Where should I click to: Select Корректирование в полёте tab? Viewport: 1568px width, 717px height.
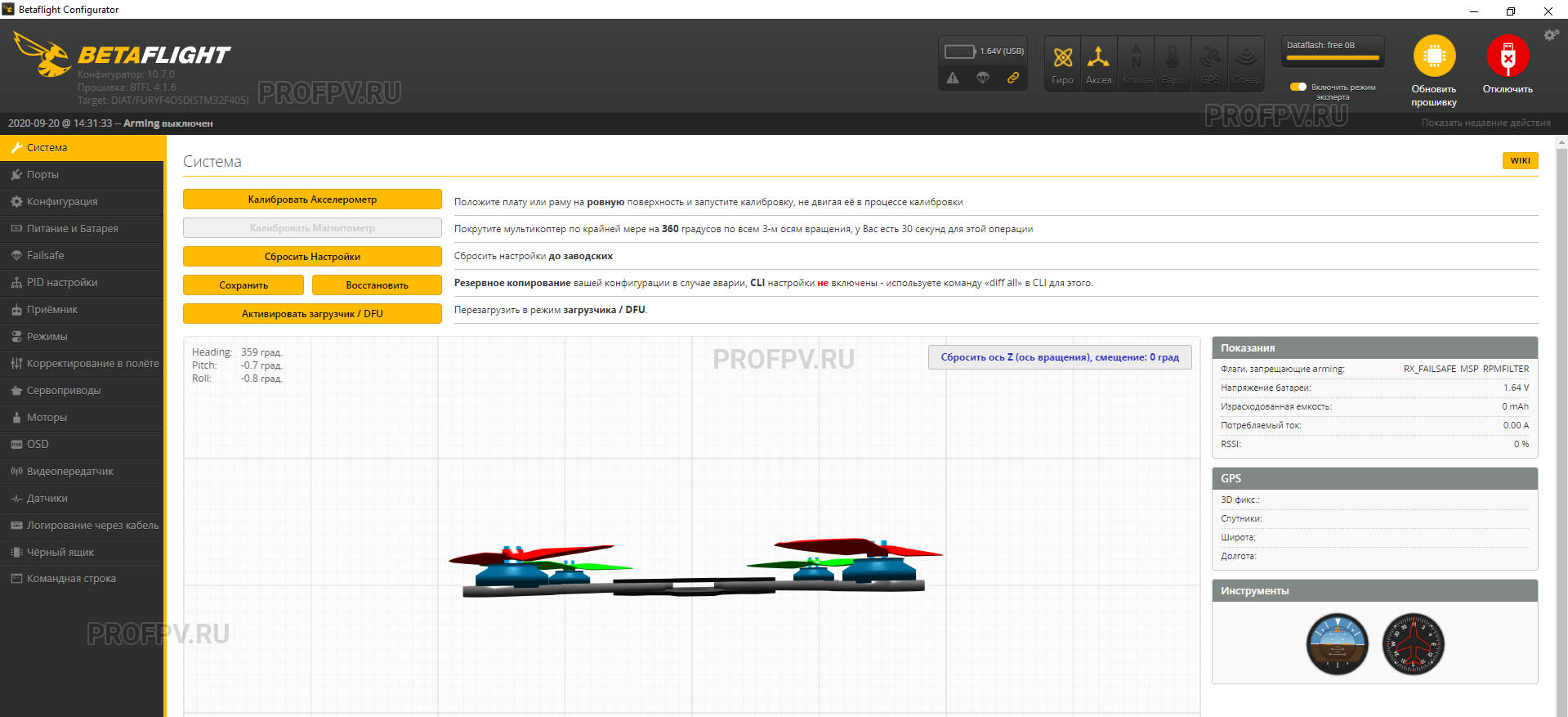click(82, 364)
